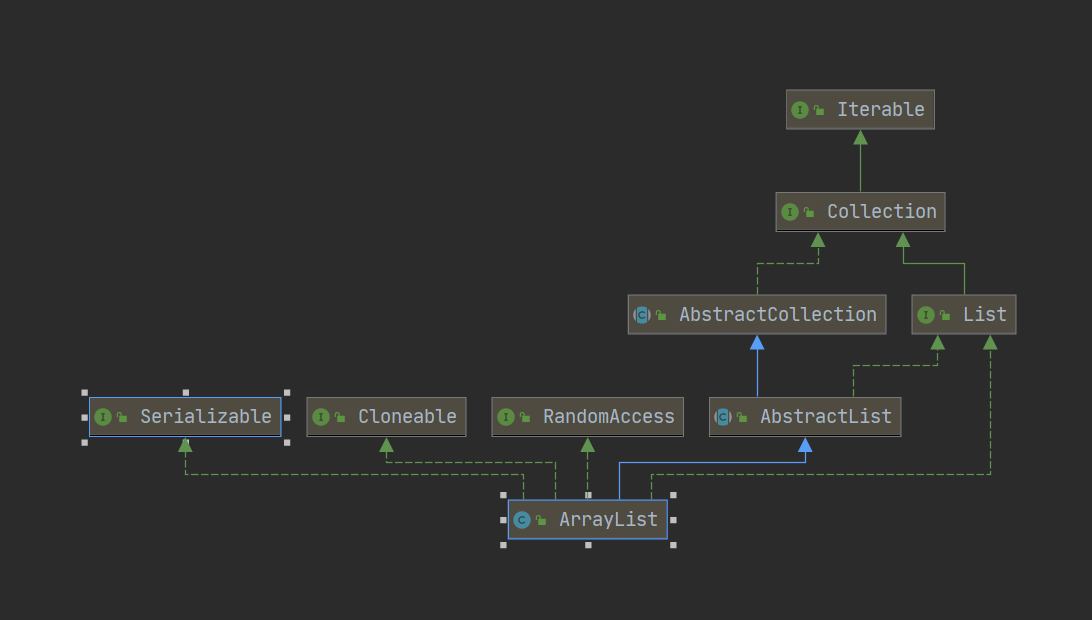Viewport: 1092px width, 620px height.
Task: Select the AbstractList node label
Action: (x=825, y=417)
